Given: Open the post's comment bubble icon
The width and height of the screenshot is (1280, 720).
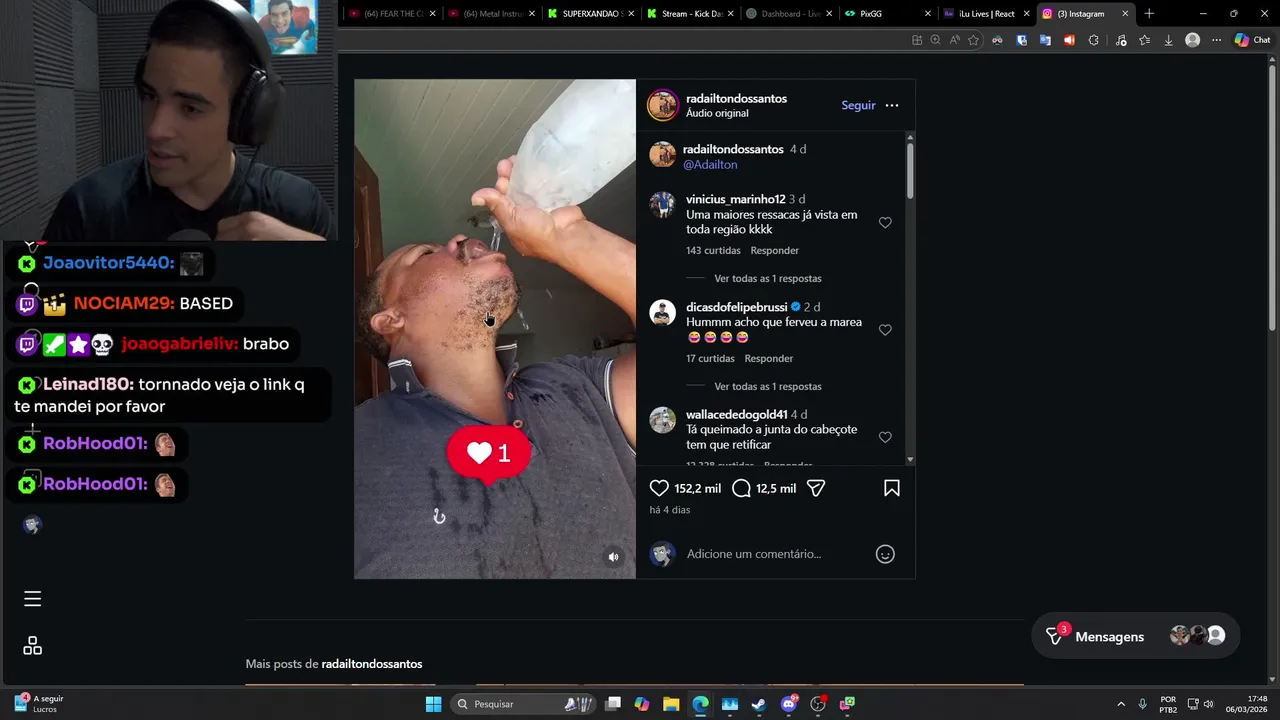Looking at the screenshot, I should 741,488.
